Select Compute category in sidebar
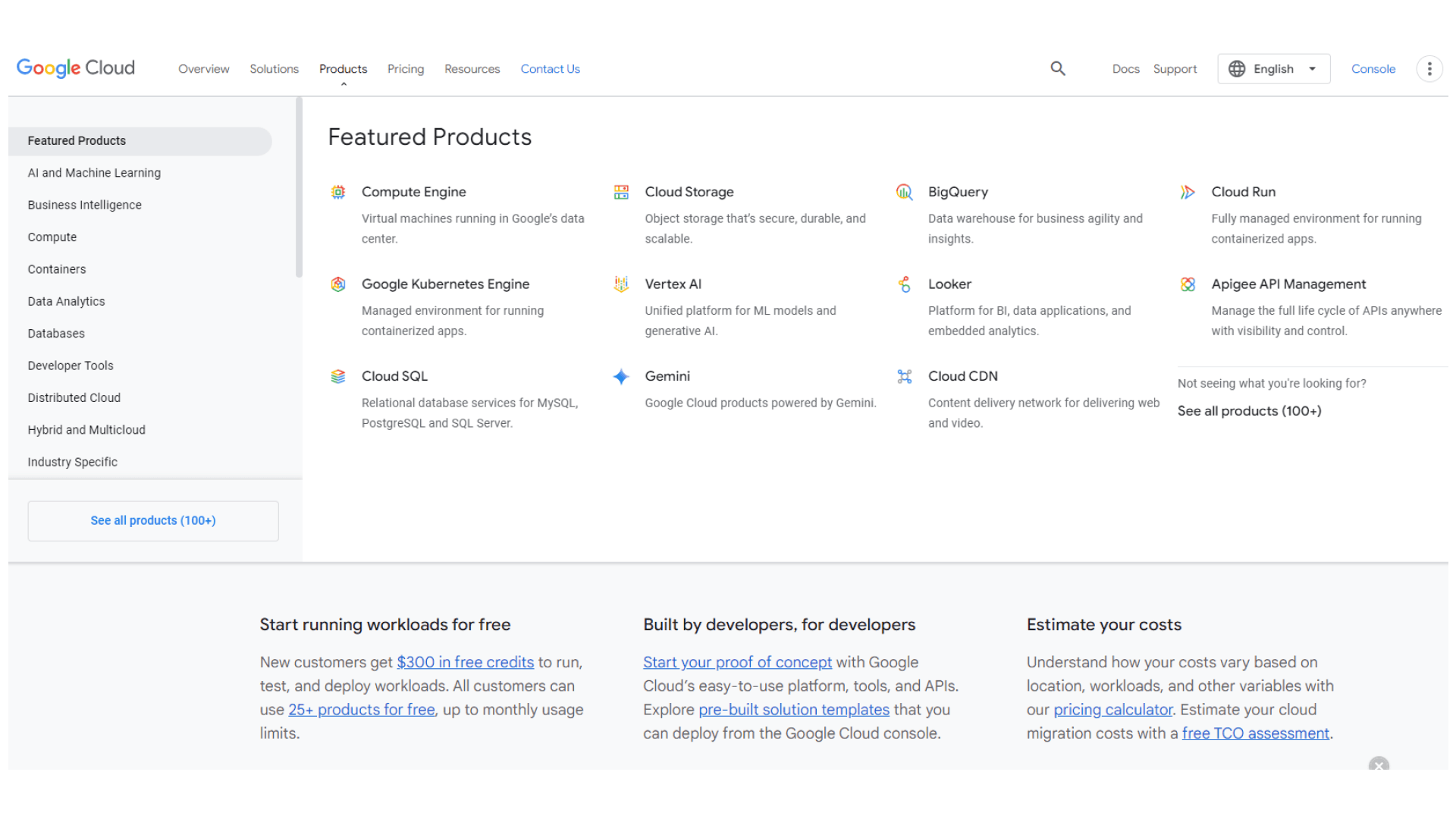The height and width of the screenshot is (819, 1456). pos(52,237)
